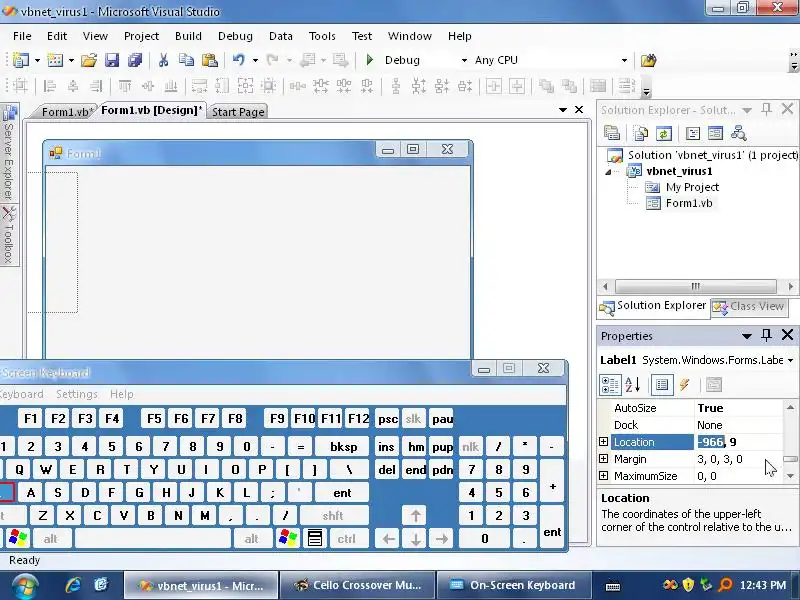Open the Debug configuration dropdown
This screenshot has height=600, width=800.
(464, 60)
